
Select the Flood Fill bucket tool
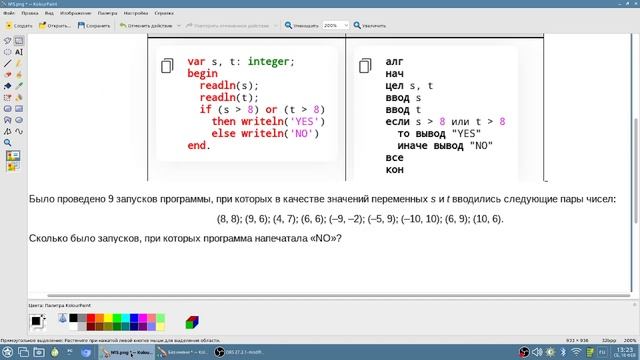coord(7,86)
